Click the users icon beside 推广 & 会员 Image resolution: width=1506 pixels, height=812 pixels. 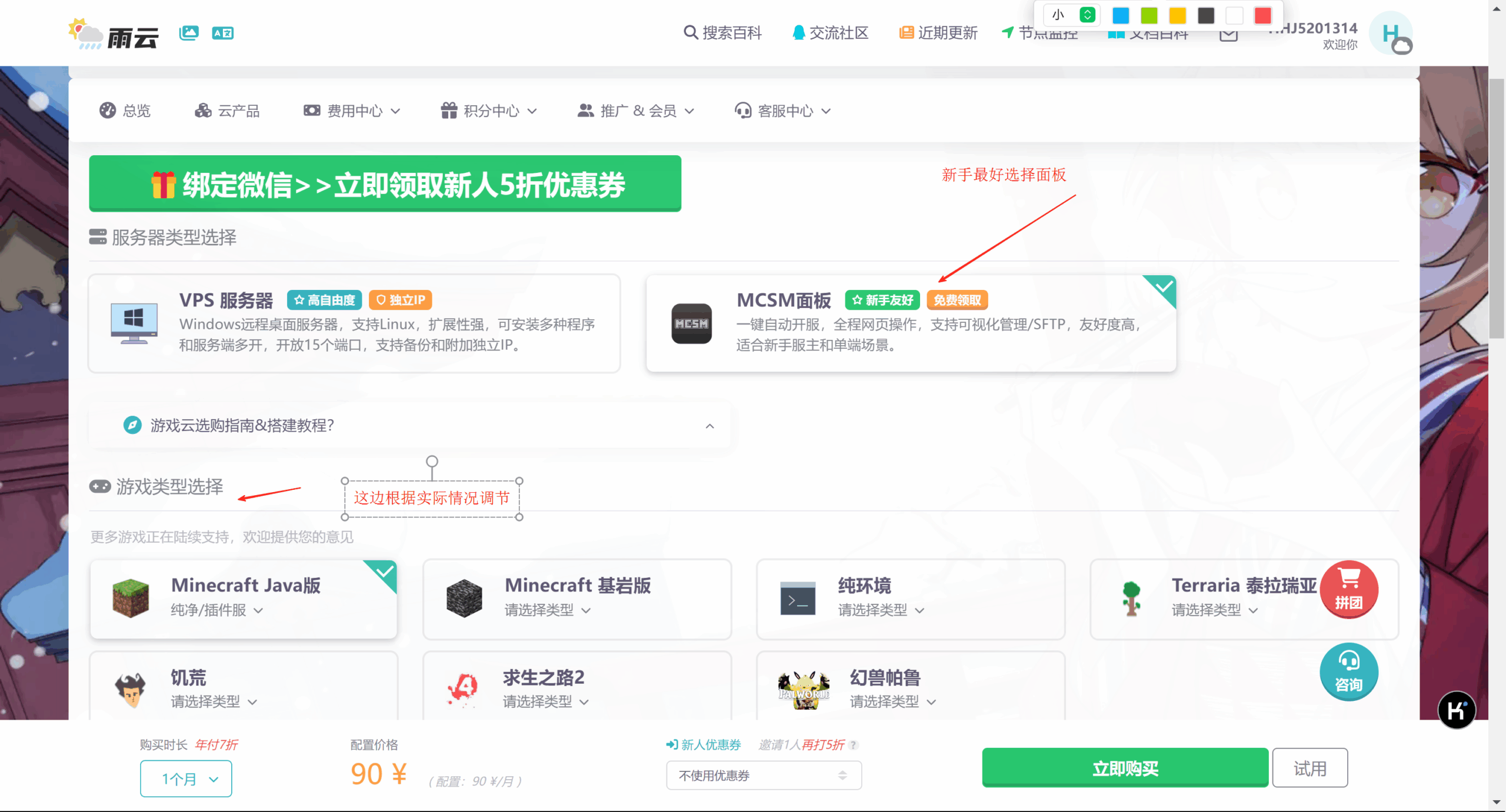[585, 111]
